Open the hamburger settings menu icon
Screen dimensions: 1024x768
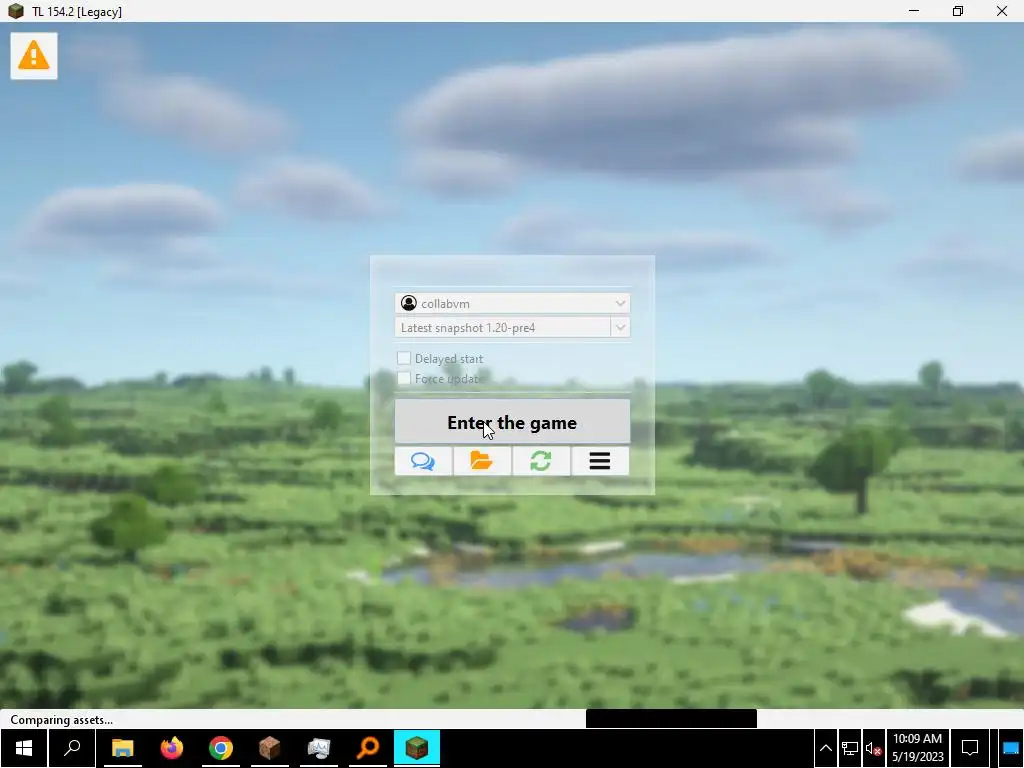click(600, 461)
